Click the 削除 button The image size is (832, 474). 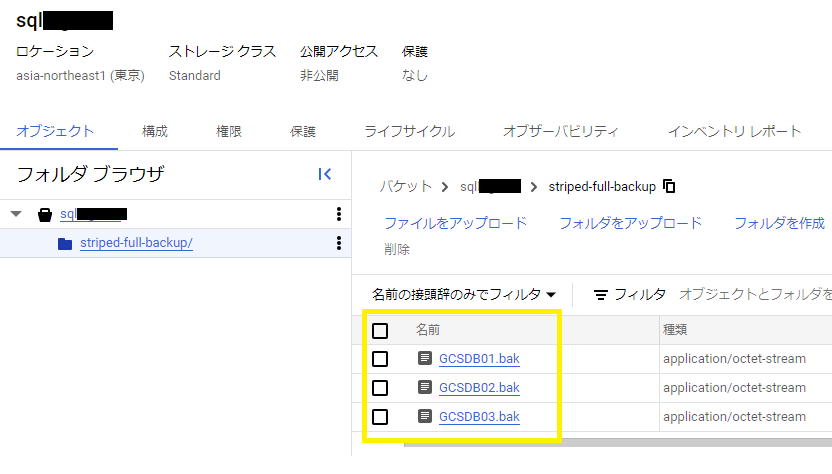pyautogui.click(x=397, y=249)
